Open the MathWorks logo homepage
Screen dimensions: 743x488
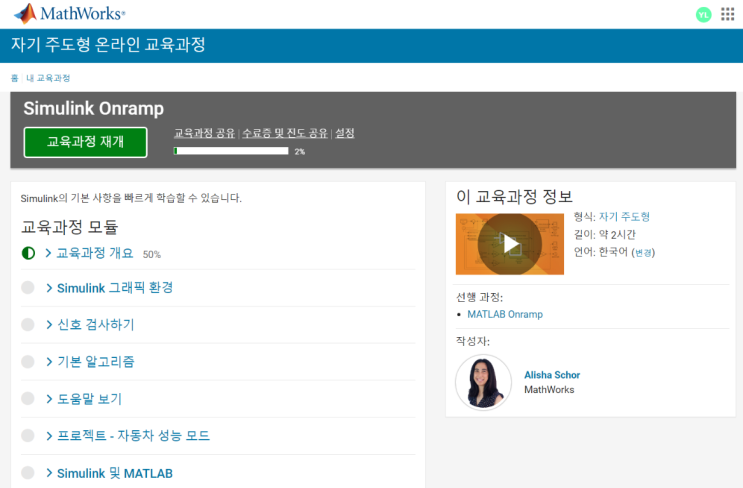(x=70, y=14)
